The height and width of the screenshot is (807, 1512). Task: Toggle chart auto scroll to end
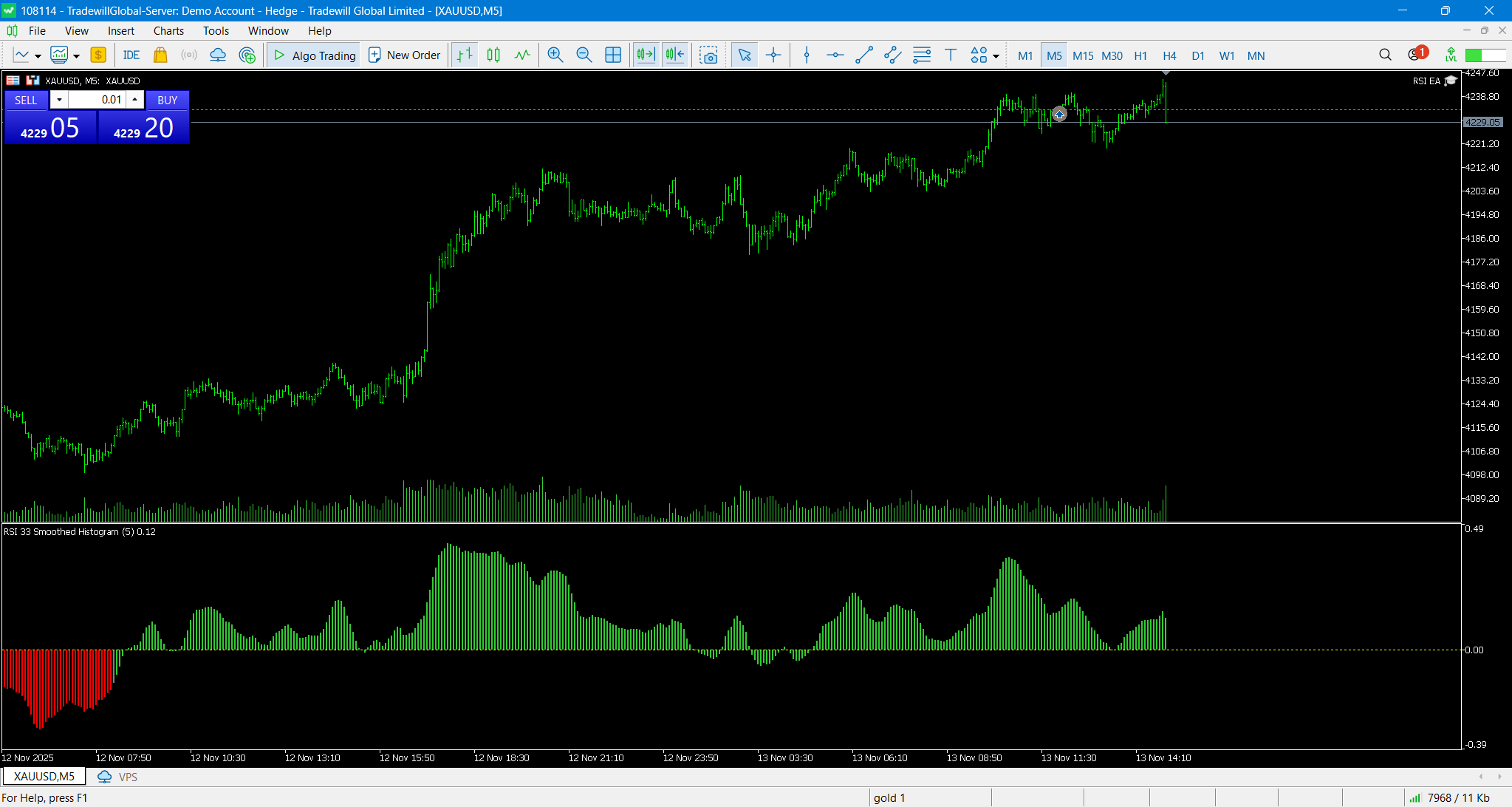[646, 55]
